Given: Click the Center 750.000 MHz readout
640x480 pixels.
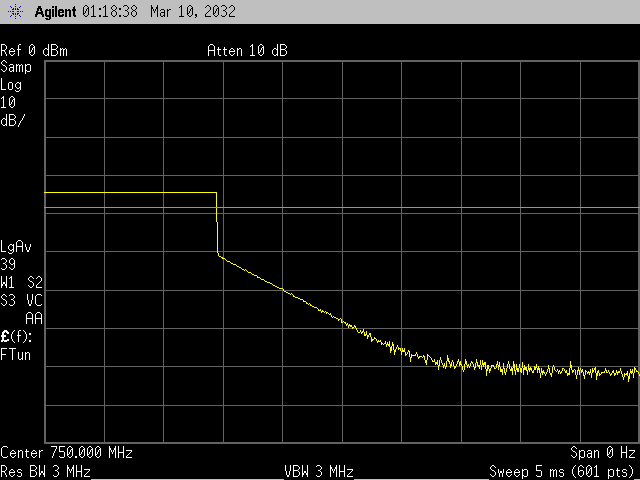Looking at the screenshot, I should tap(67, 453).
